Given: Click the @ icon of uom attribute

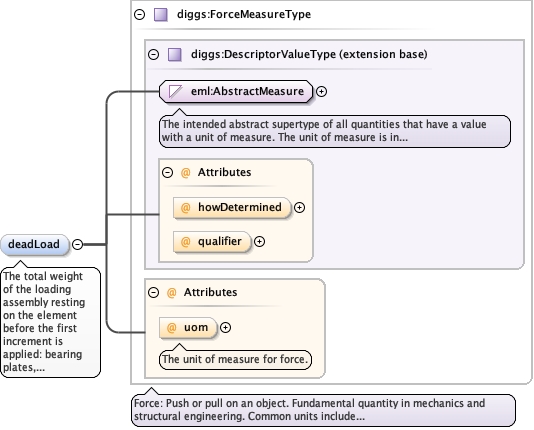Looking at the screenshot, I should coord(171,328).
